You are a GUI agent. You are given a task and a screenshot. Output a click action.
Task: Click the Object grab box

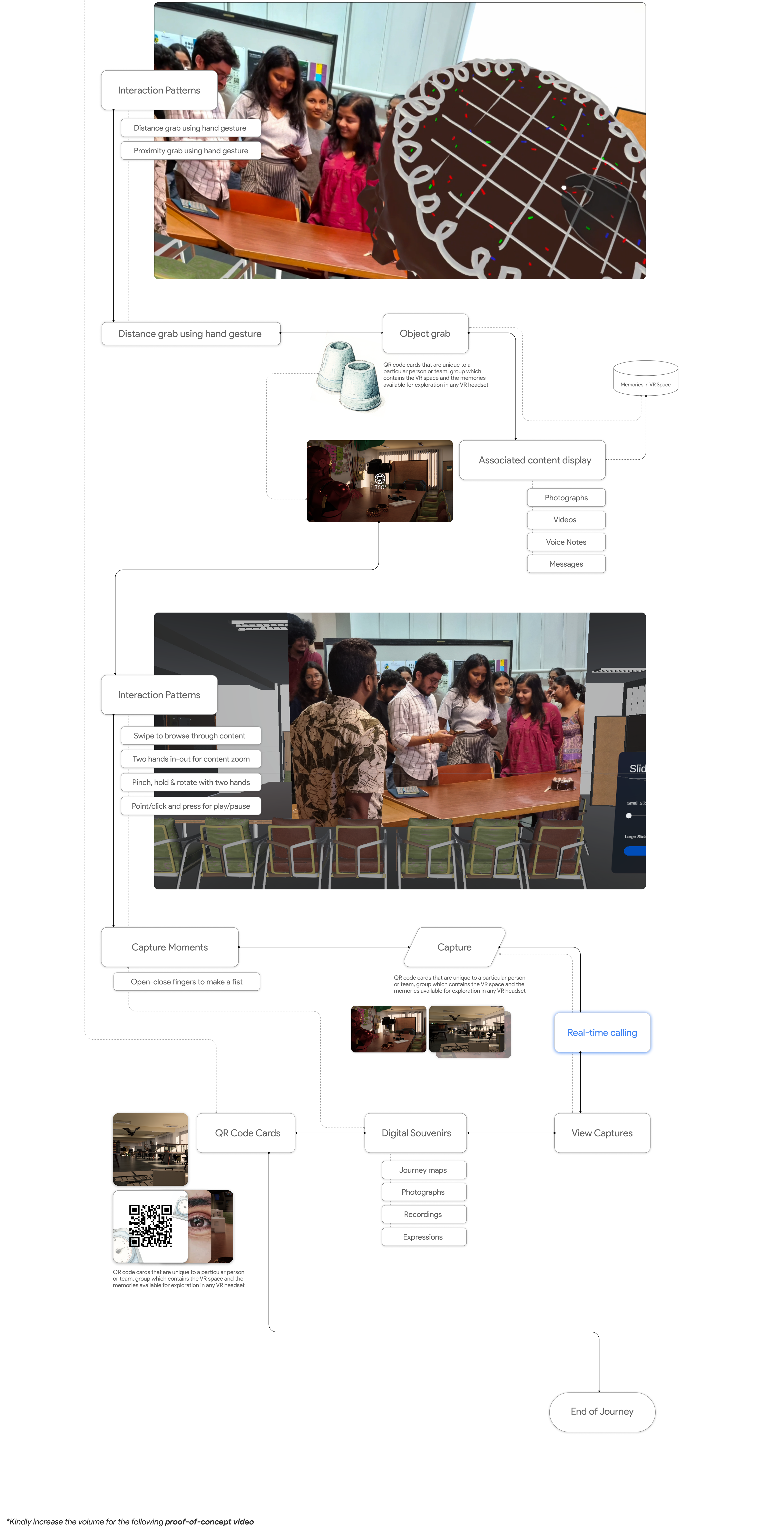tap(425, 333)
